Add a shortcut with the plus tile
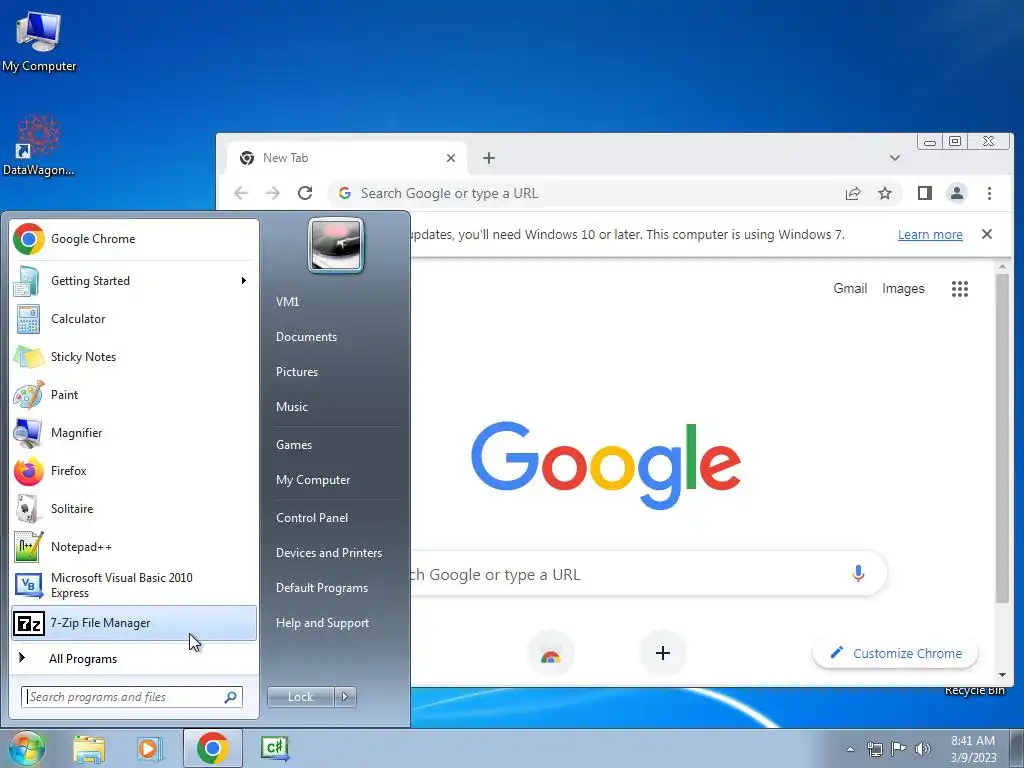 pyautogui.click(x=663, y=653)
